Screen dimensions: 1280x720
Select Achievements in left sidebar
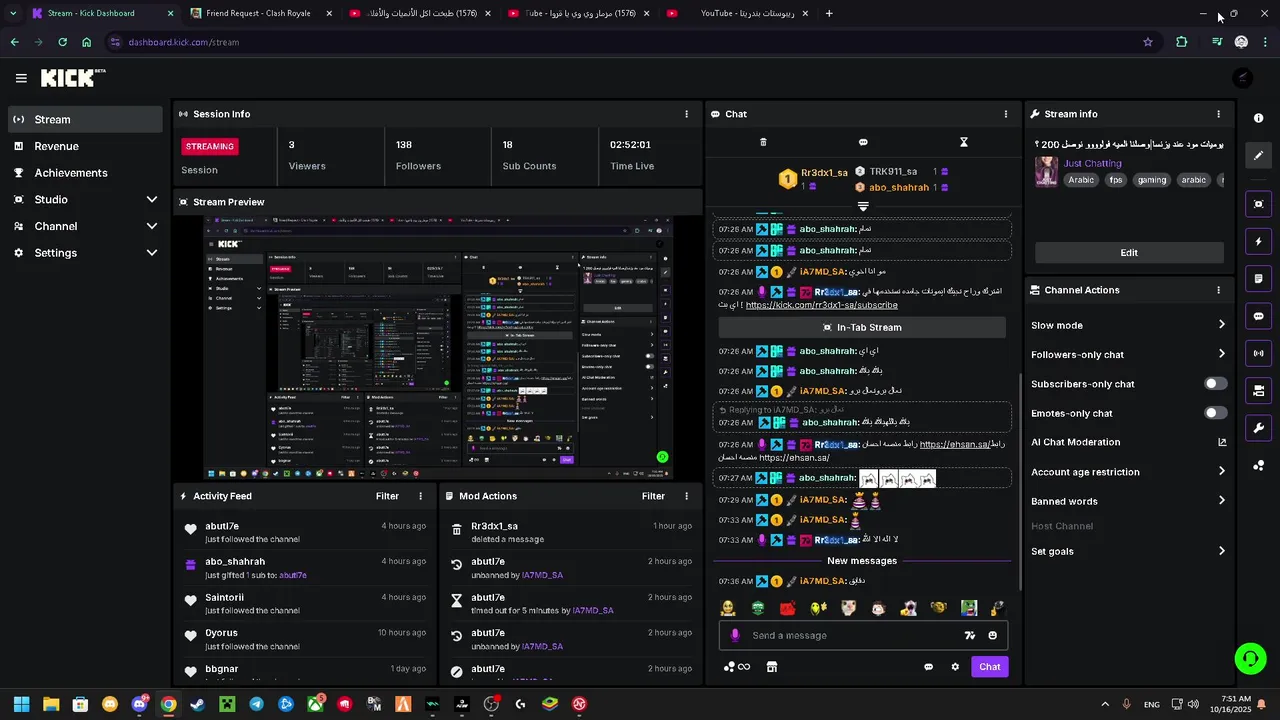point(85,173)
